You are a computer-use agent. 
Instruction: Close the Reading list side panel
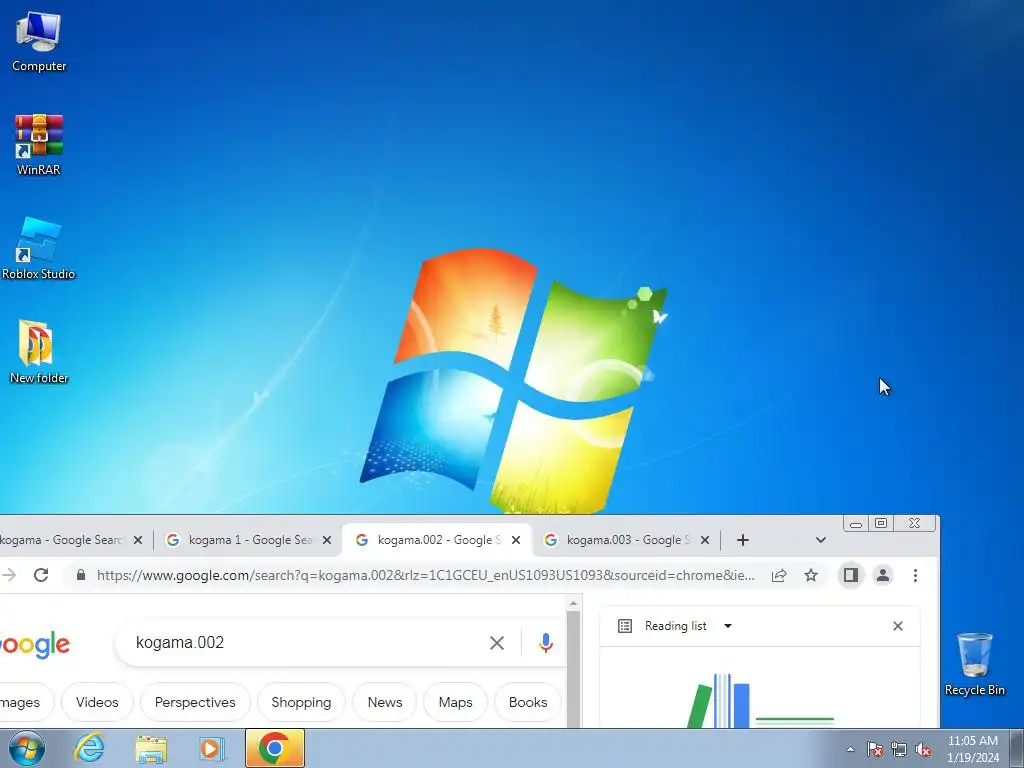pos(898,626)
